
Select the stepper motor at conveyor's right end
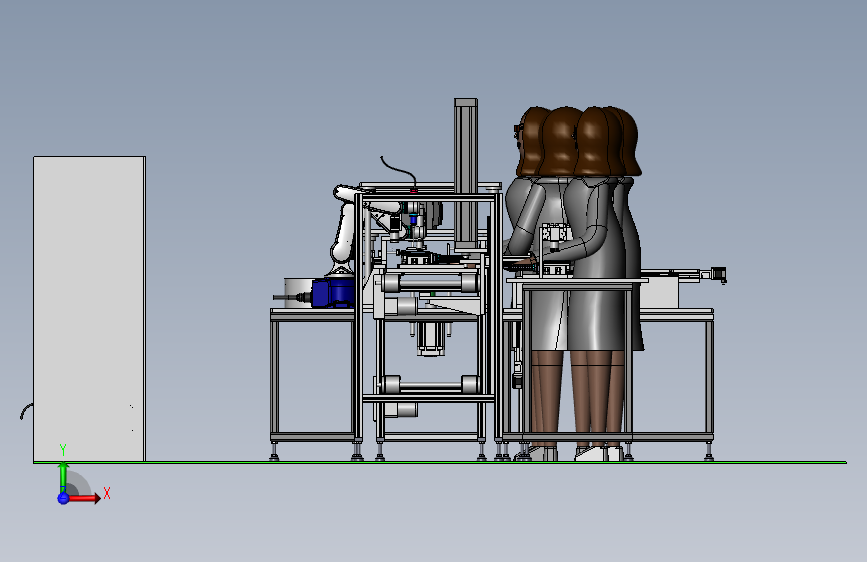click(x=718, y=274)
